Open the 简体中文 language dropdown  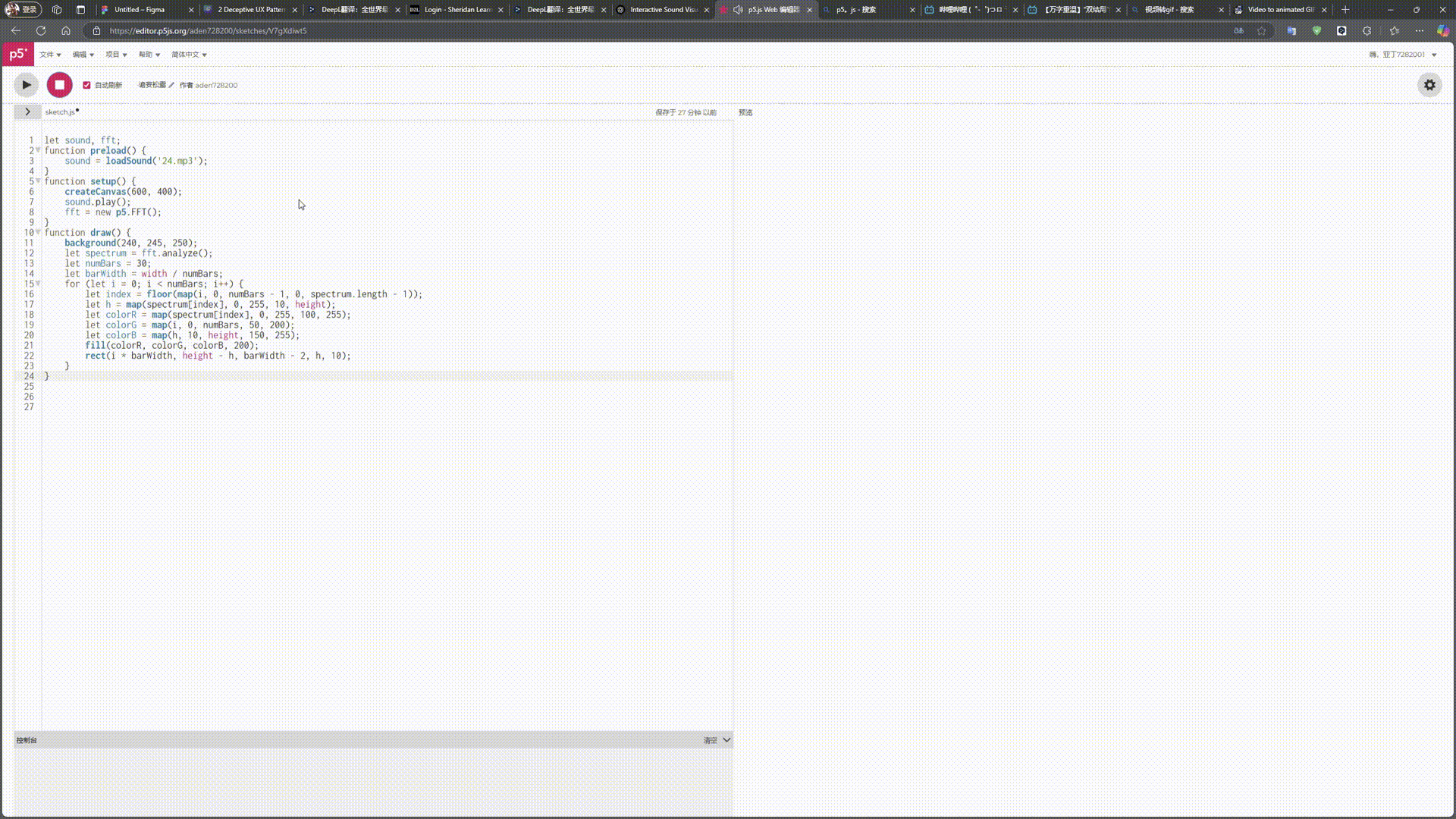click(189, 55)
